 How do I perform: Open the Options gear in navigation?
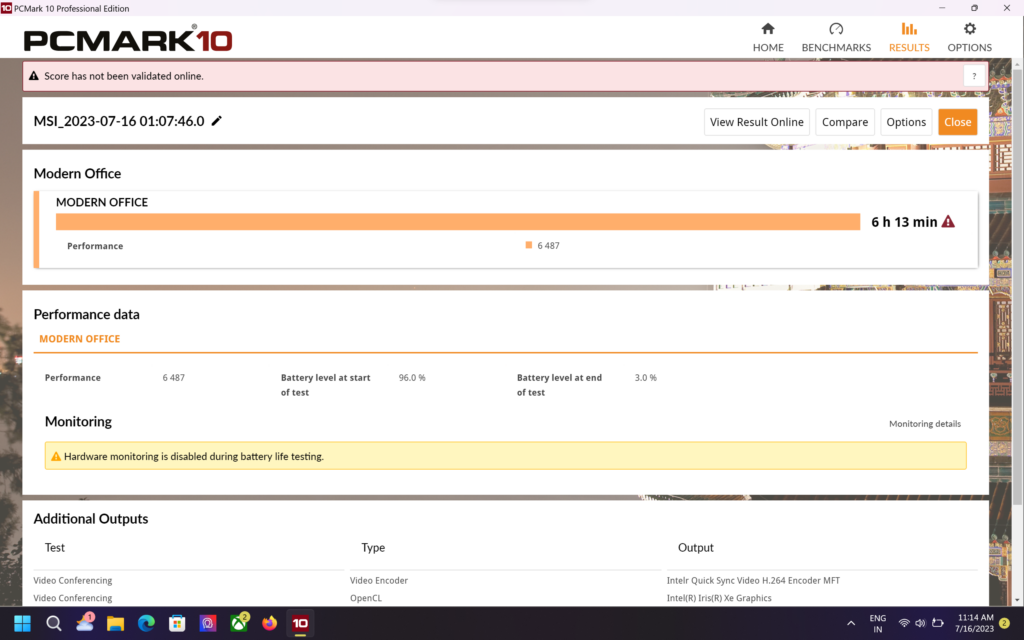click(x=969, y=37)
